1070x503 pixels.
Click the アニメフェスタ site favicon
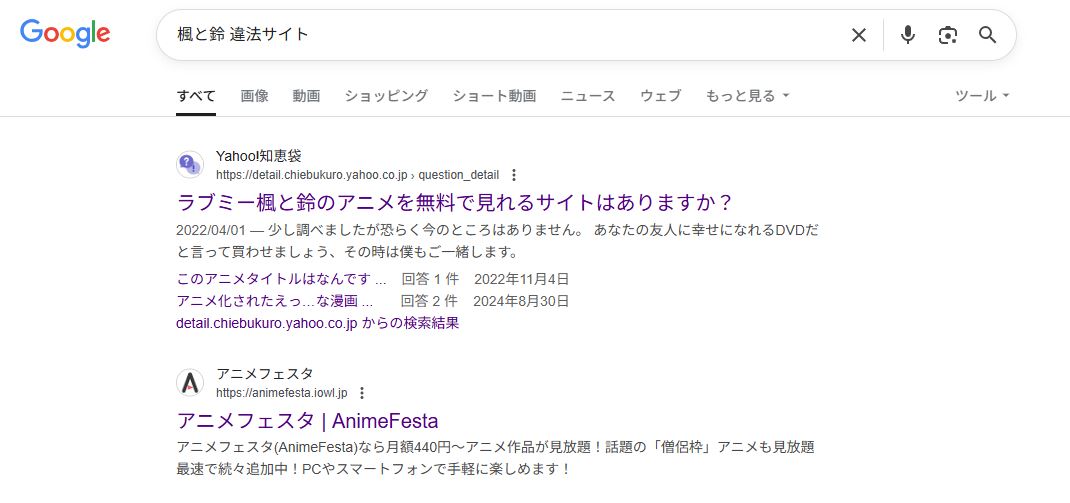(x=190, y=382)
